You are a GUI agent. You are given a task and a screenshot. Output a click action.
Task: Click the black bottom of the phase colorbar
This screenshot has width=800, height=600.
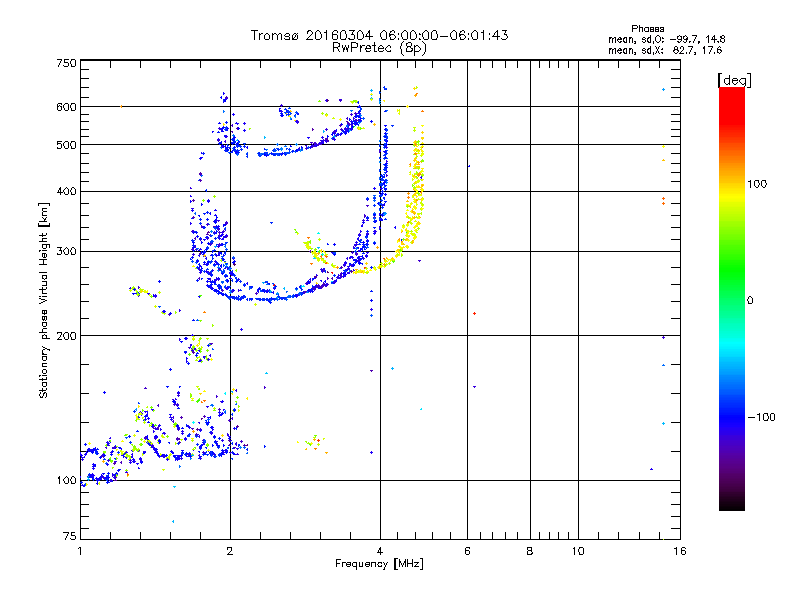(x=732, y=504)
